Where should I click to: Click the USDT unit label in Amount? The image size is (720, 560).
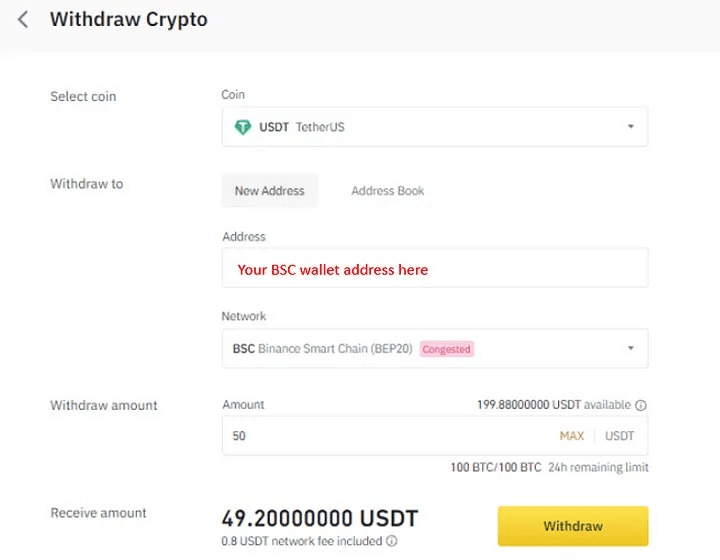point(620,436)
